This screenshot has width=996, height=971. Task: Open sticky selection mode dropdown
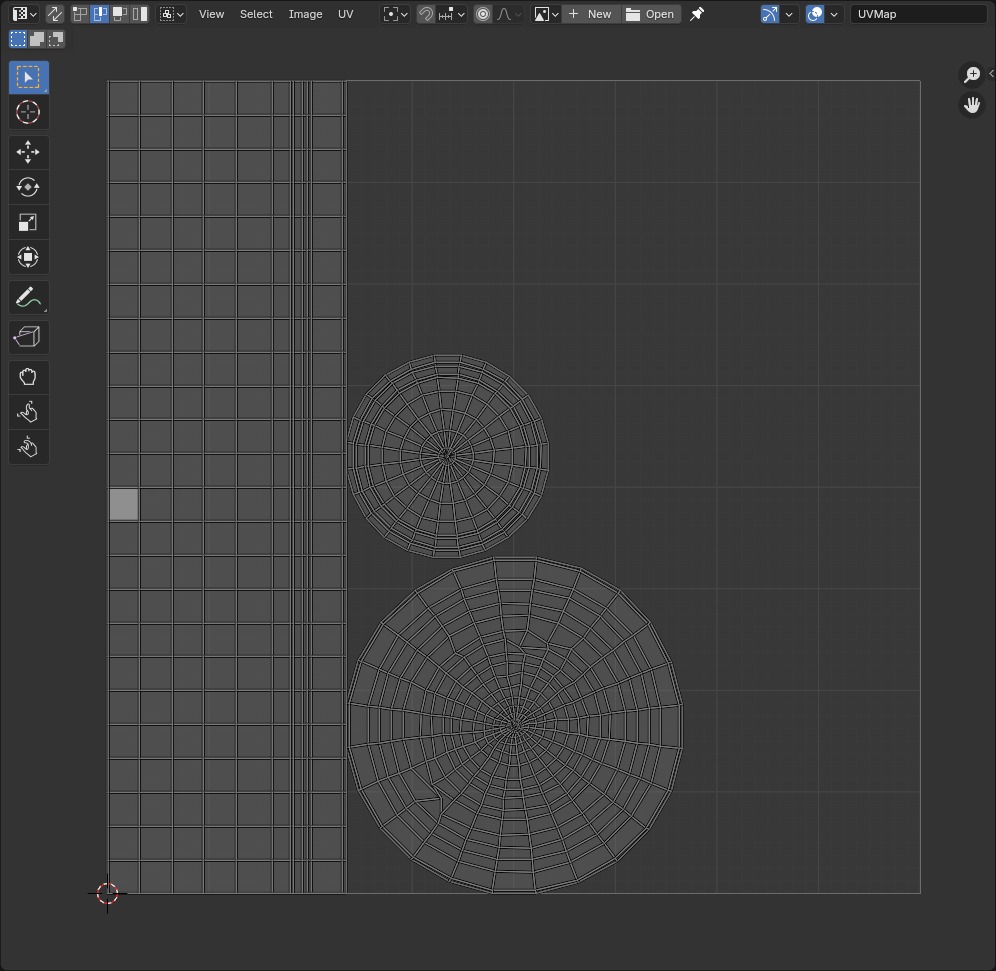coord(172,14)
